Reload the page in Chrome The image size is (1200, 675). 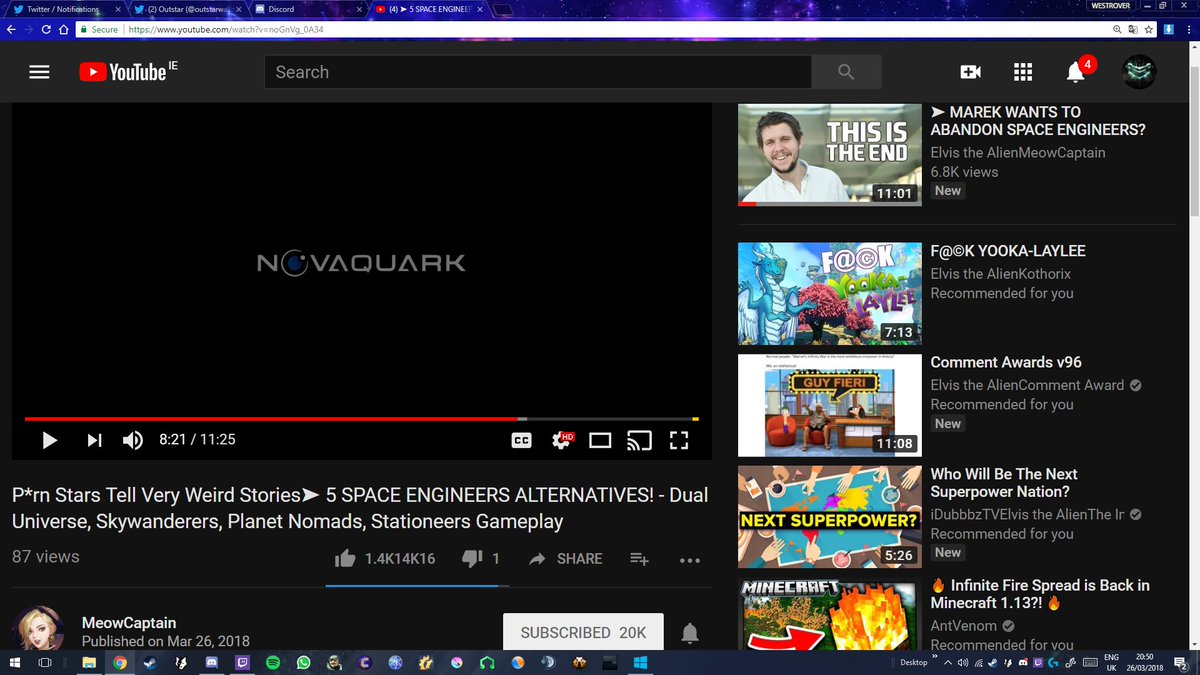[x=46, y=29]
